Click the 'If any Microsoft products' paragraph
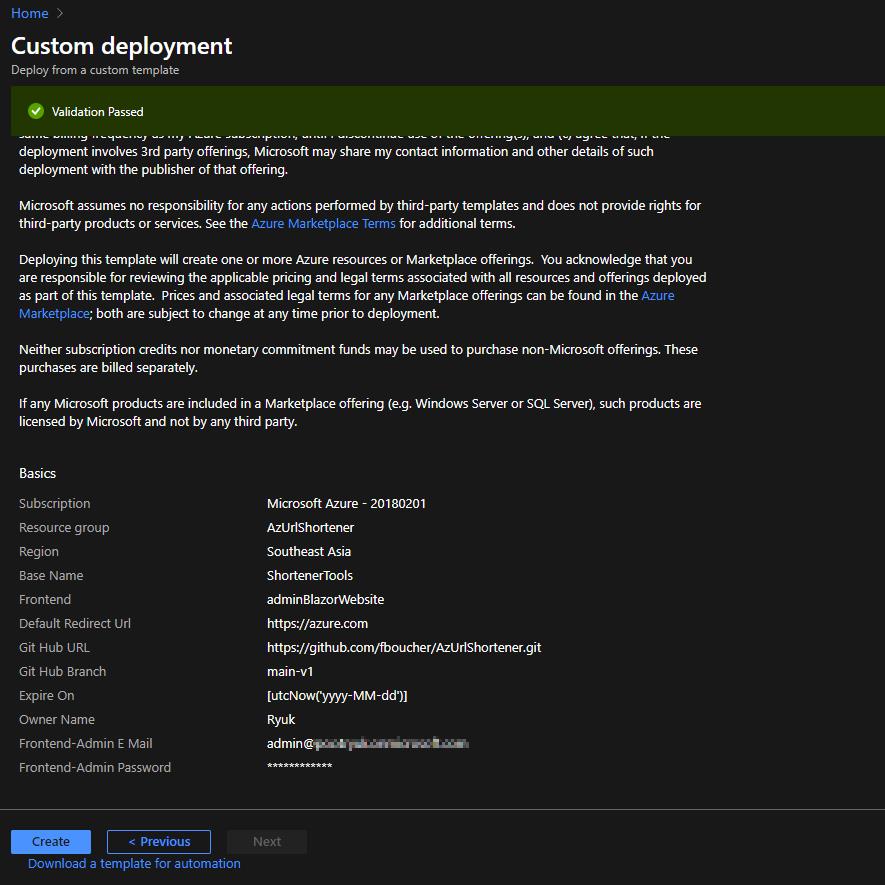The width and height of the screenshot is (885, 885). point(360,413)
